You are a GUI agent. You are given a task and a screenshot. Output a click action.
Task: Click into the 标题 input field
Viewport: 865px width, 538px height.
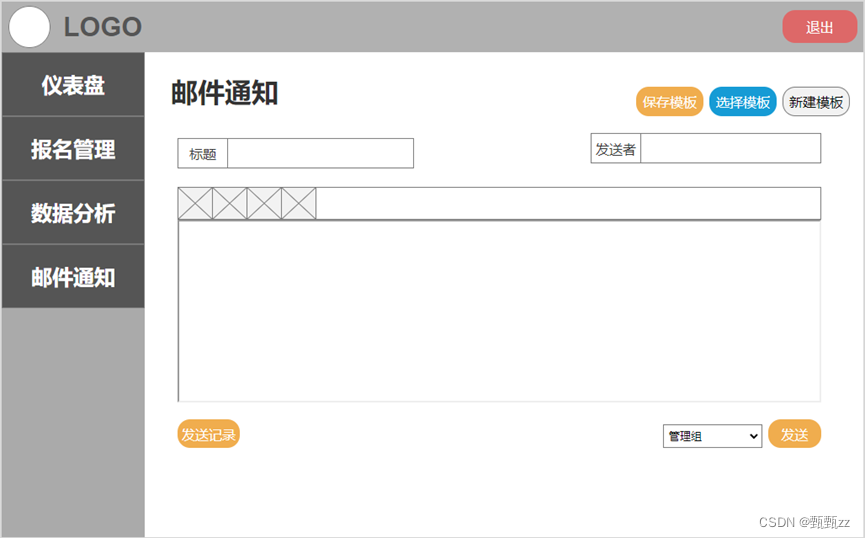[x=321, y=153]
